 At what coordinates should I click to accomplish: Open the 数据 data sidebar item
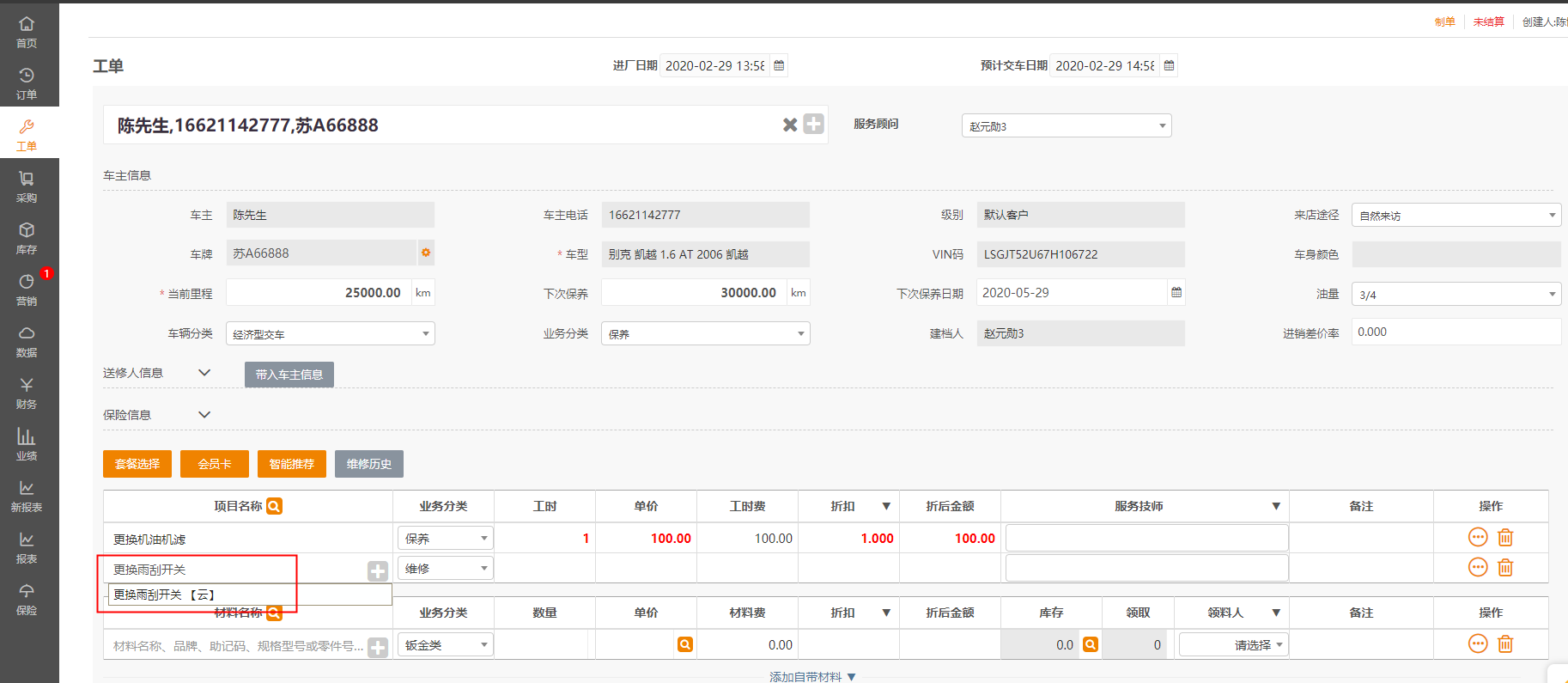pos(27,341)
